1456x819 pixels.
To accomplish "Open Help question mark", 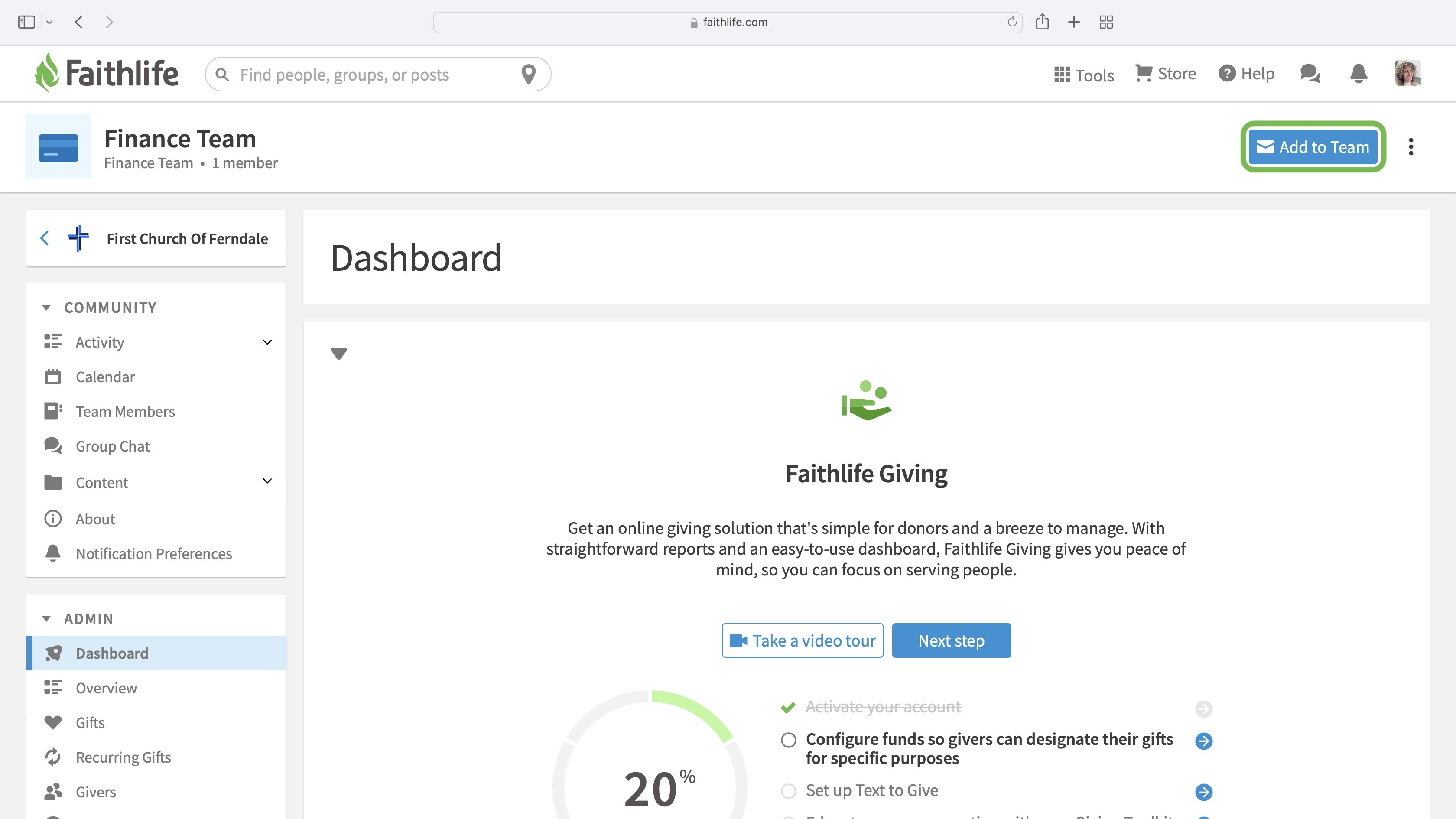I will 1246,74.
